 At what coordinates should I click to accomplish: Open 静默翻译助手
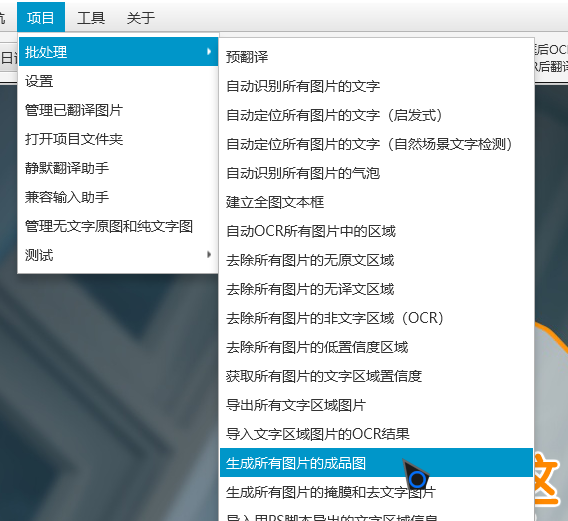(118, 168)
